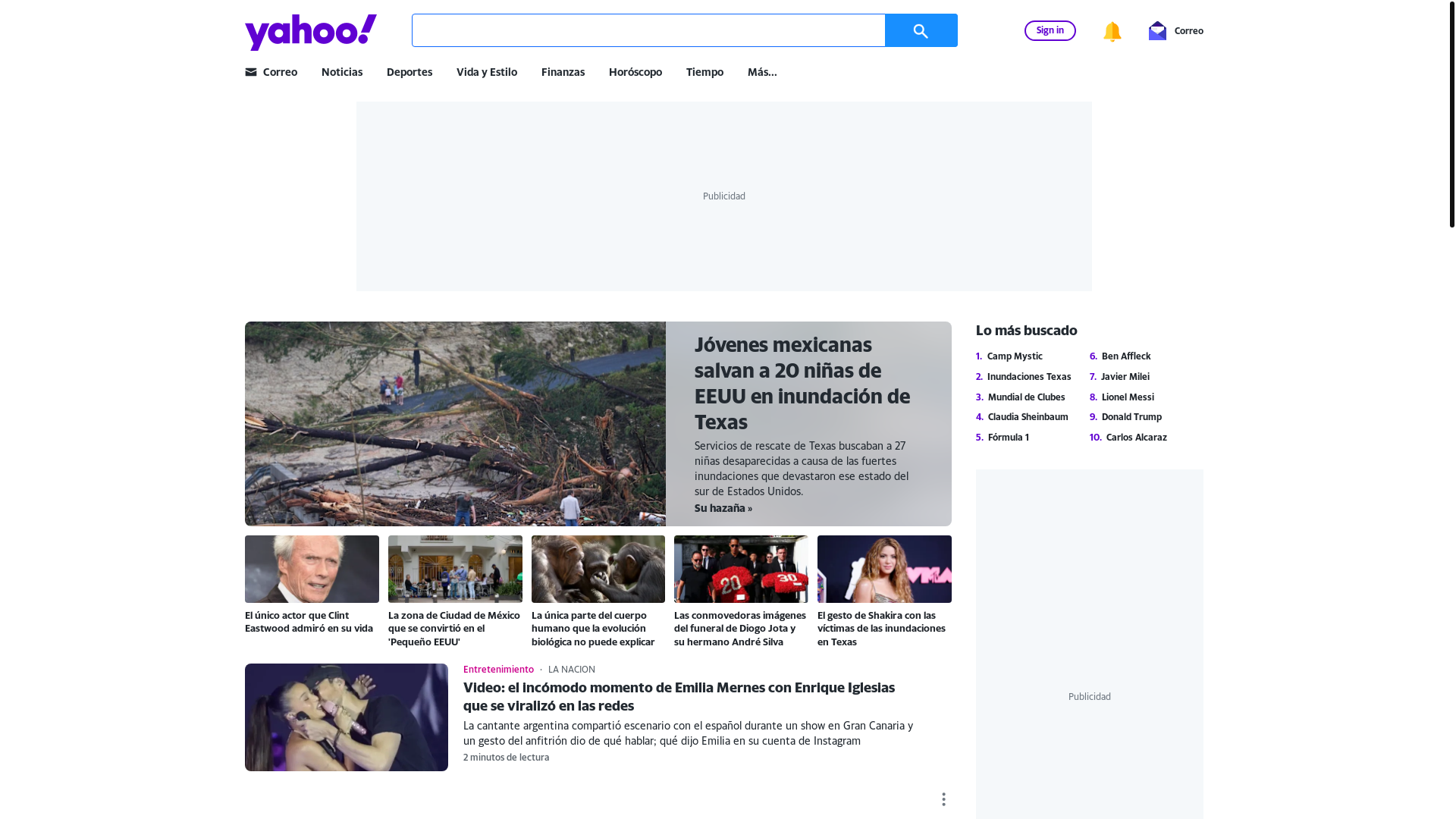Image resolution: width=1456 pixels, height=819 pixels.
Task: Open the Vida y Estilo section
Action: 487,72
